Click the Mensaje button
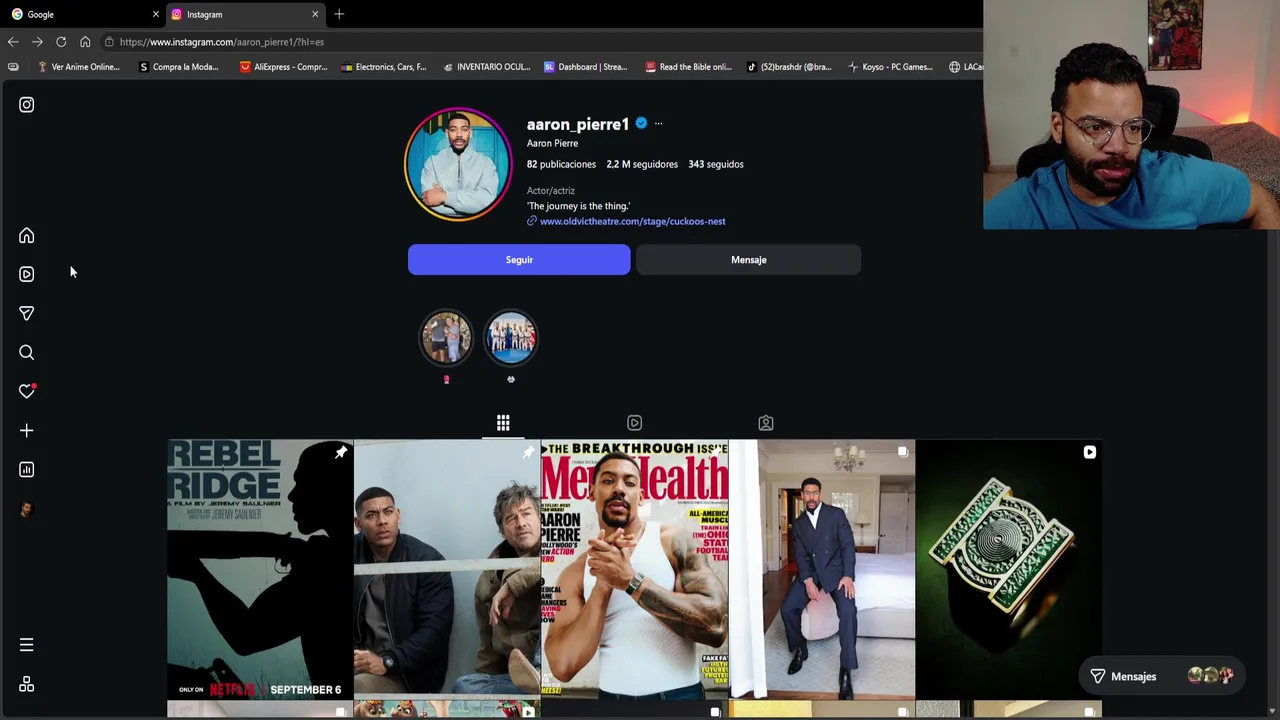Viewport: 1280px width, 720px height. coord(748,260)
